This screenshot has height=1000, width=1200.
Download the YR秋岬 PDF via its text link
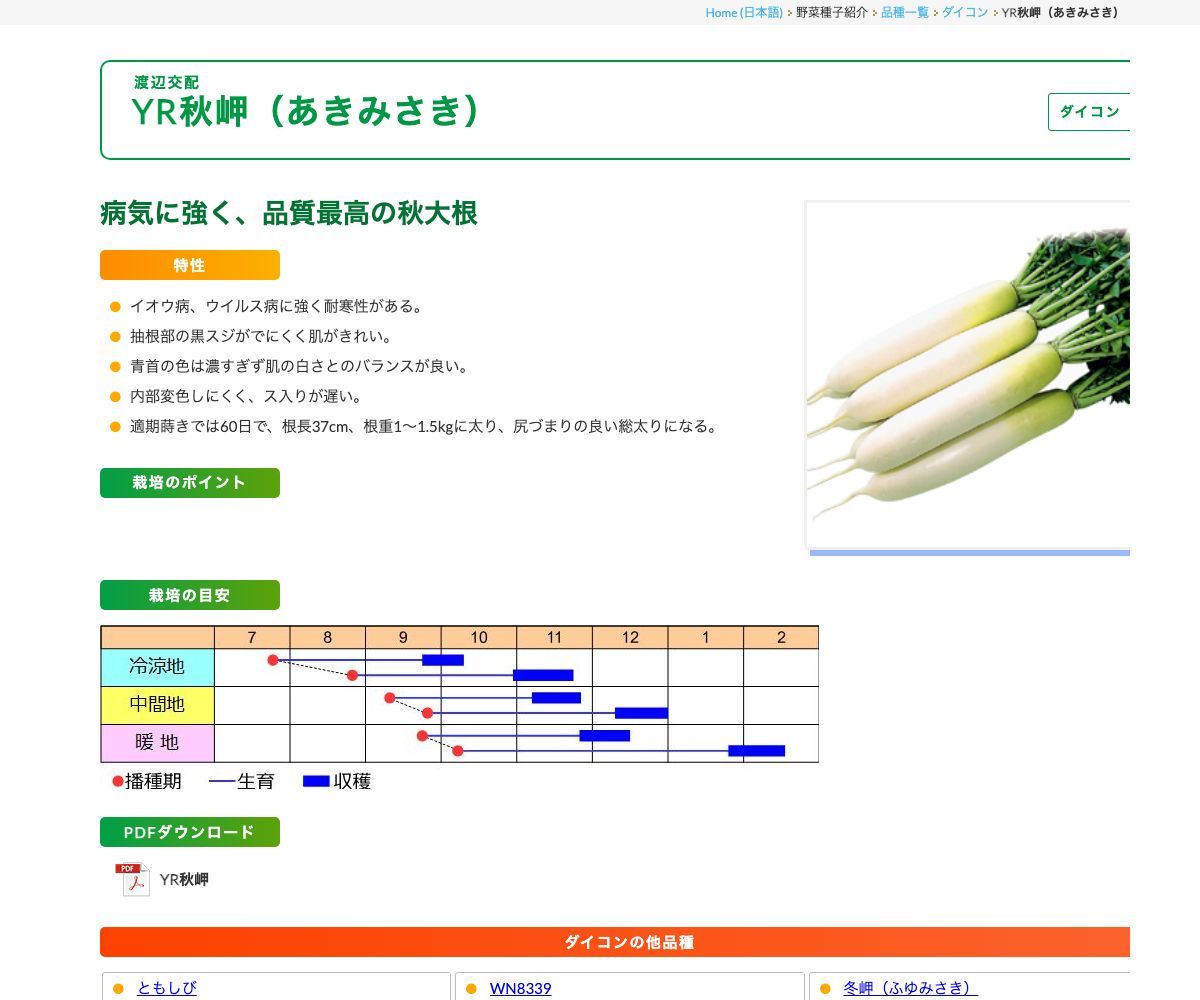tap(184, 879)
